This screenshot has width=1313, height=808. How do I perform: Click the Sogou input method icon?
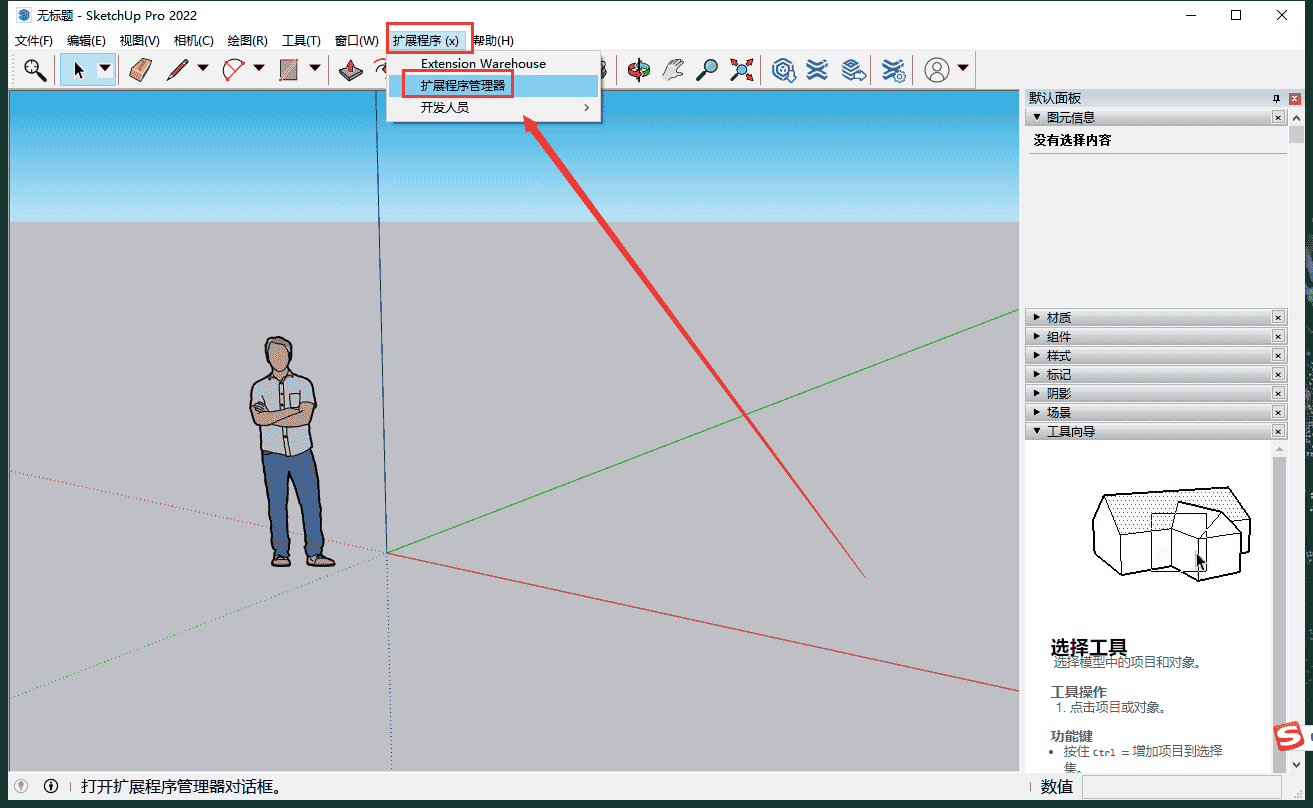click(x=1291, y=737)
